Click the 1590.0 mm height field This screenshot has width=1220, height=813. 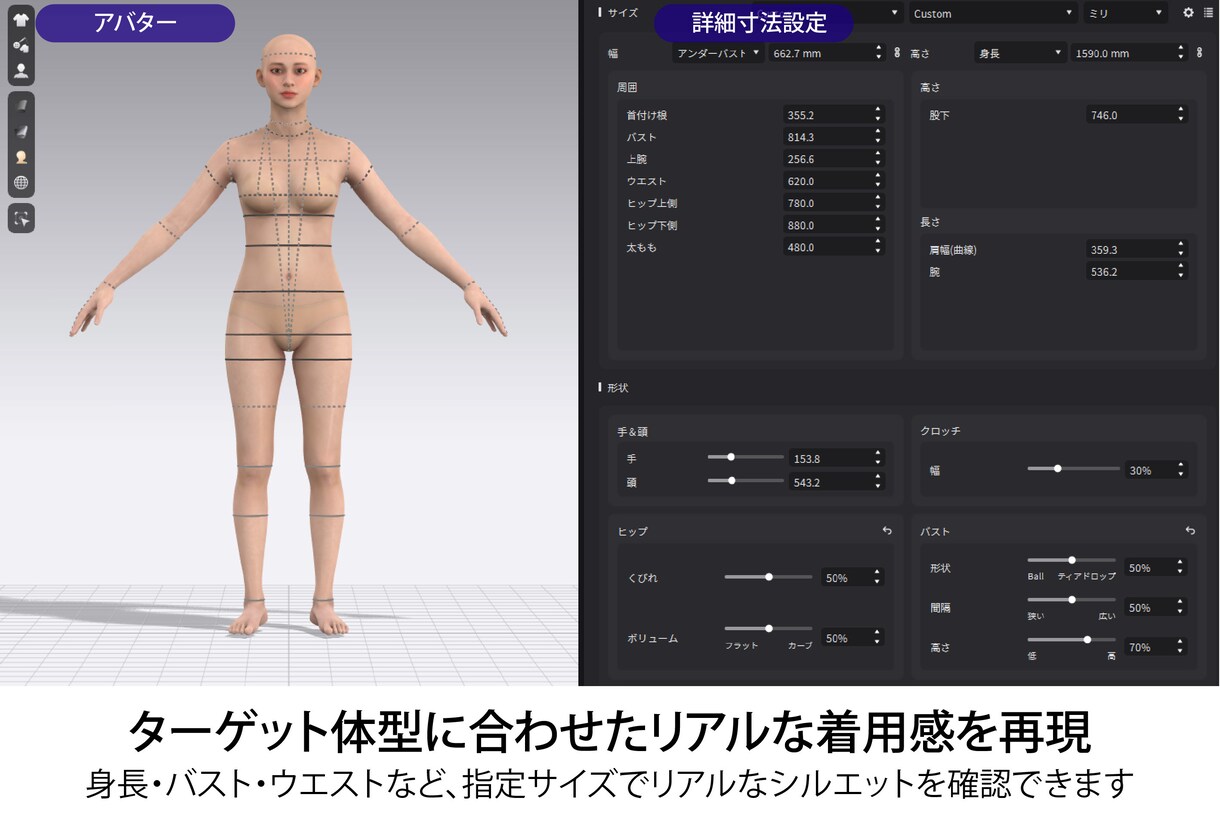(x=1129, y=53)
